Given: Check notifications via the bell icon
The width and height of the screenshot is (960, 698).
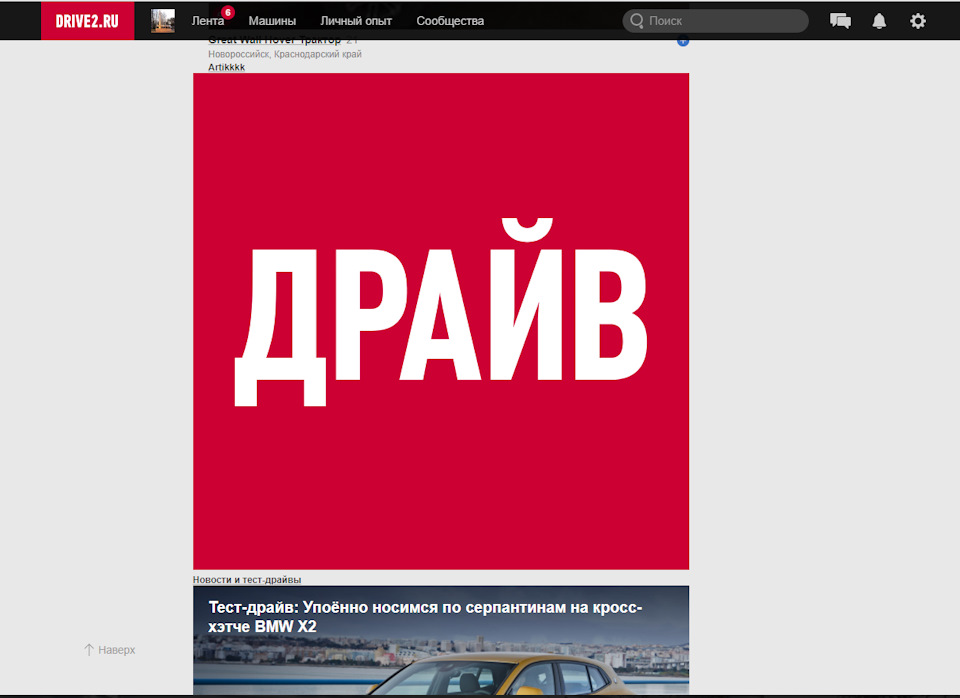Looking at the screenshot, I should pos(879,20).
